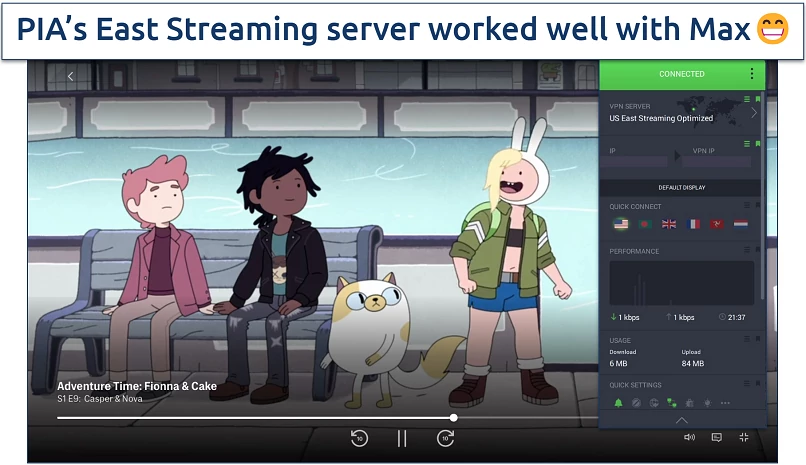This screenshot has width=806, height=465.
Task: Click the video progress scrubber handle
Action: click(453, 418)
